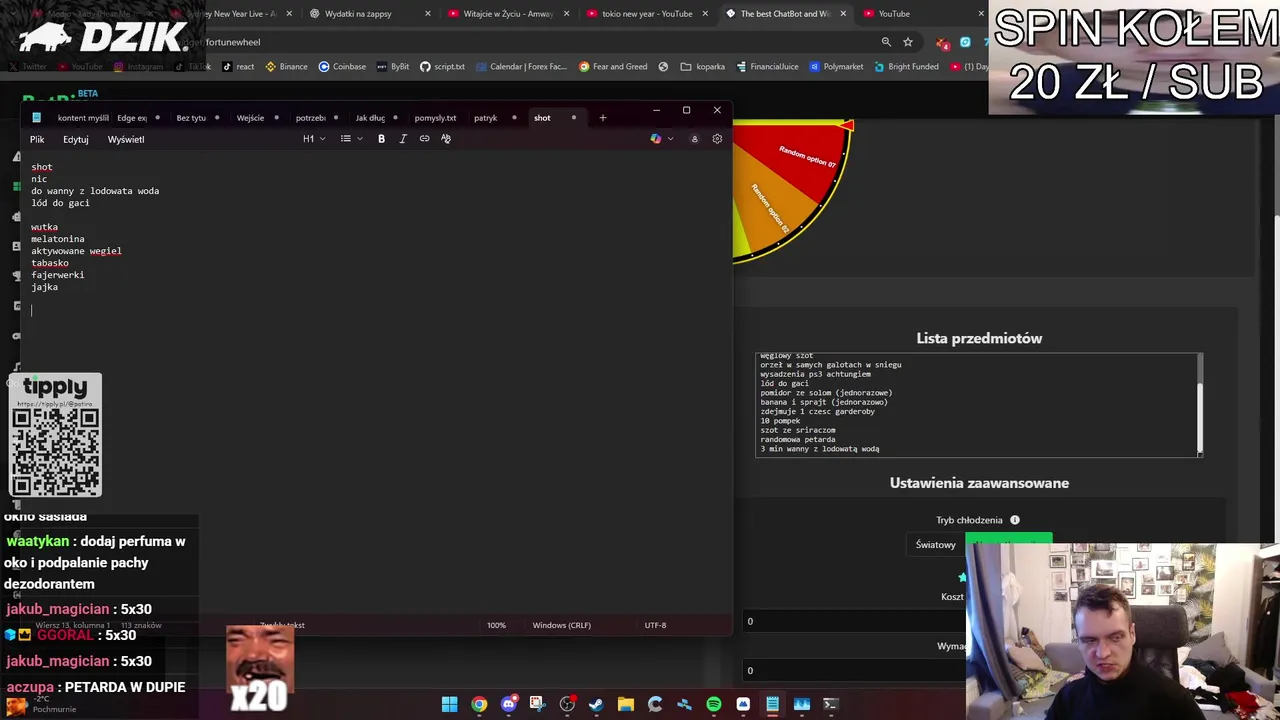Open the Terminal from the taskbar
Image resolution: width=1280 pixels, height=720 pixels.
pyautogui.click(x=830, y=704)
